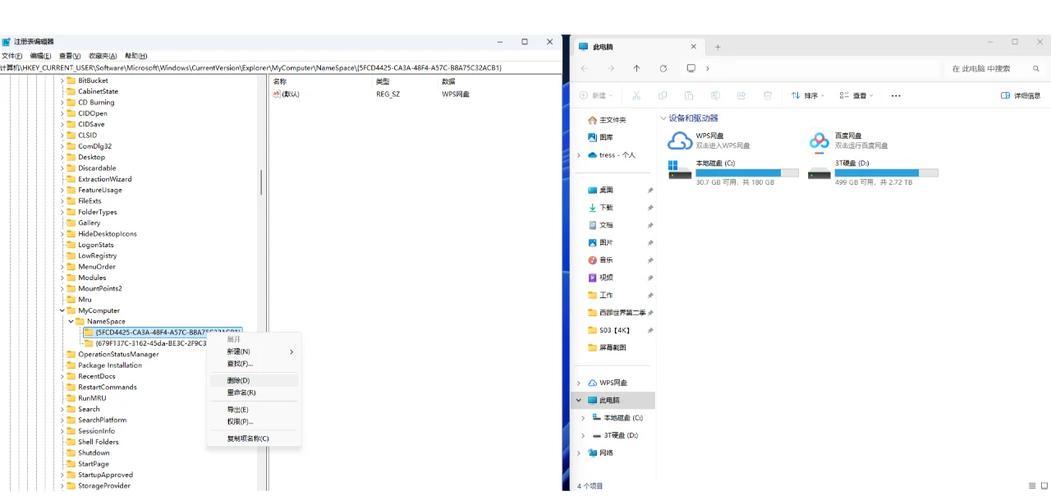This screenshot has width=1051, height=500.
Task: Open the 帮助(H) menu
Action: click(136, 56)
